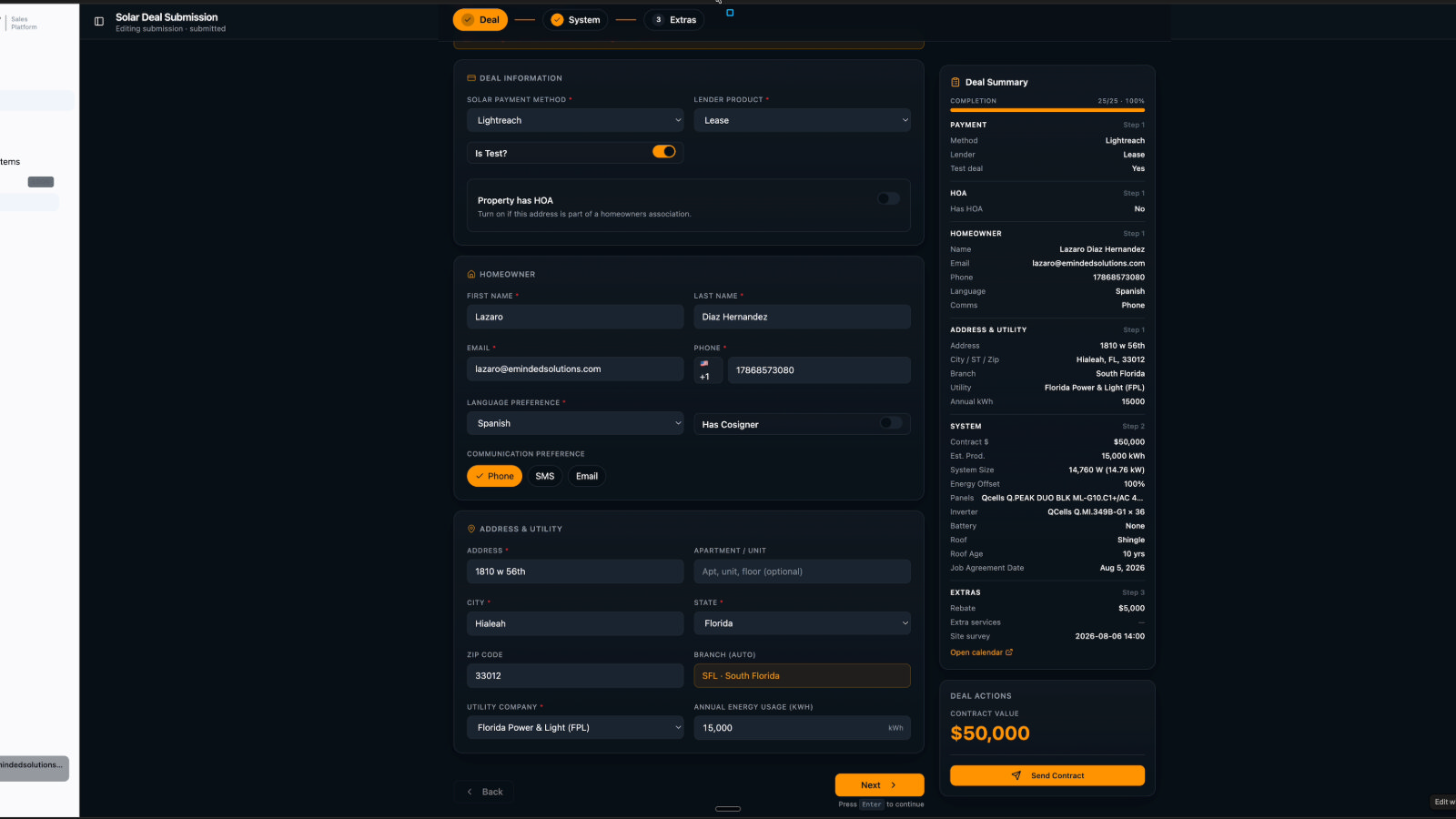Click the Branch auto field SFL South Florida
Screen dimensions: 1456x819
point(802,675)
